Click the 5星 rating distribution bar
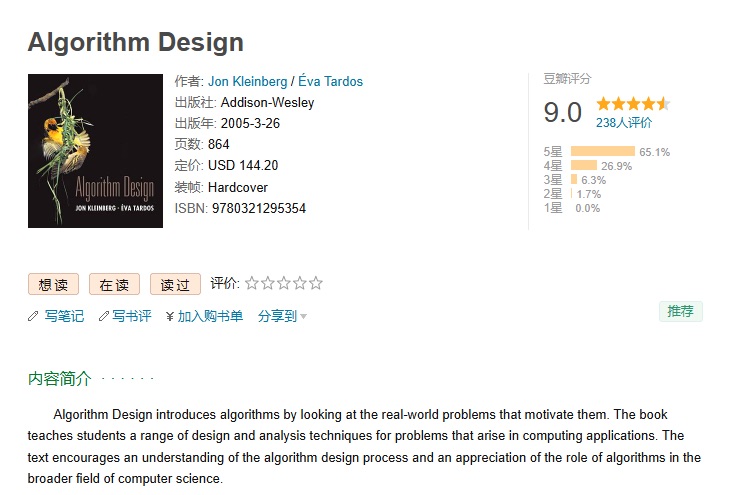 602,152
